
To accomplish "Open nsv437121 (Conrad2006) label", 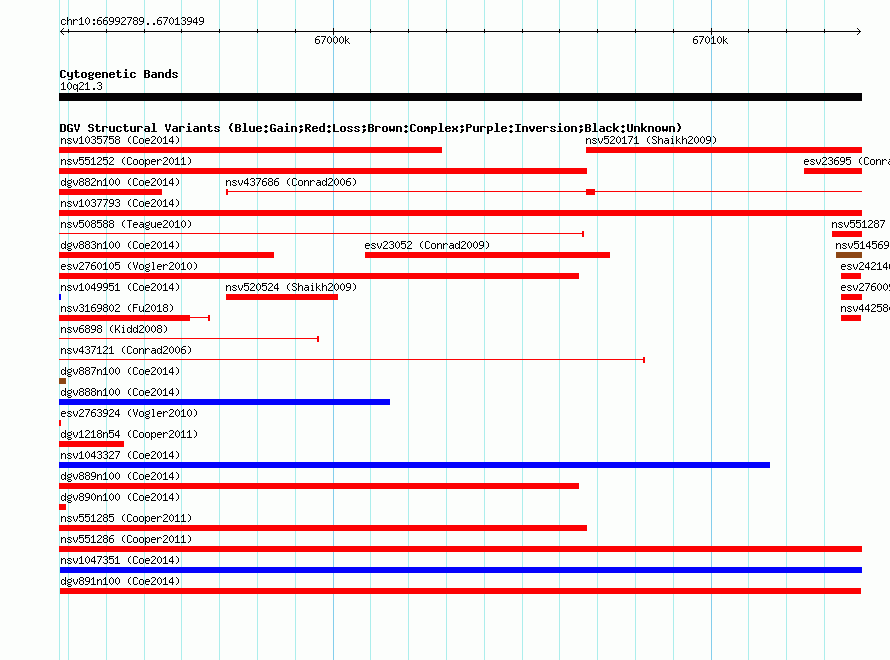I will tap(126, 350).
